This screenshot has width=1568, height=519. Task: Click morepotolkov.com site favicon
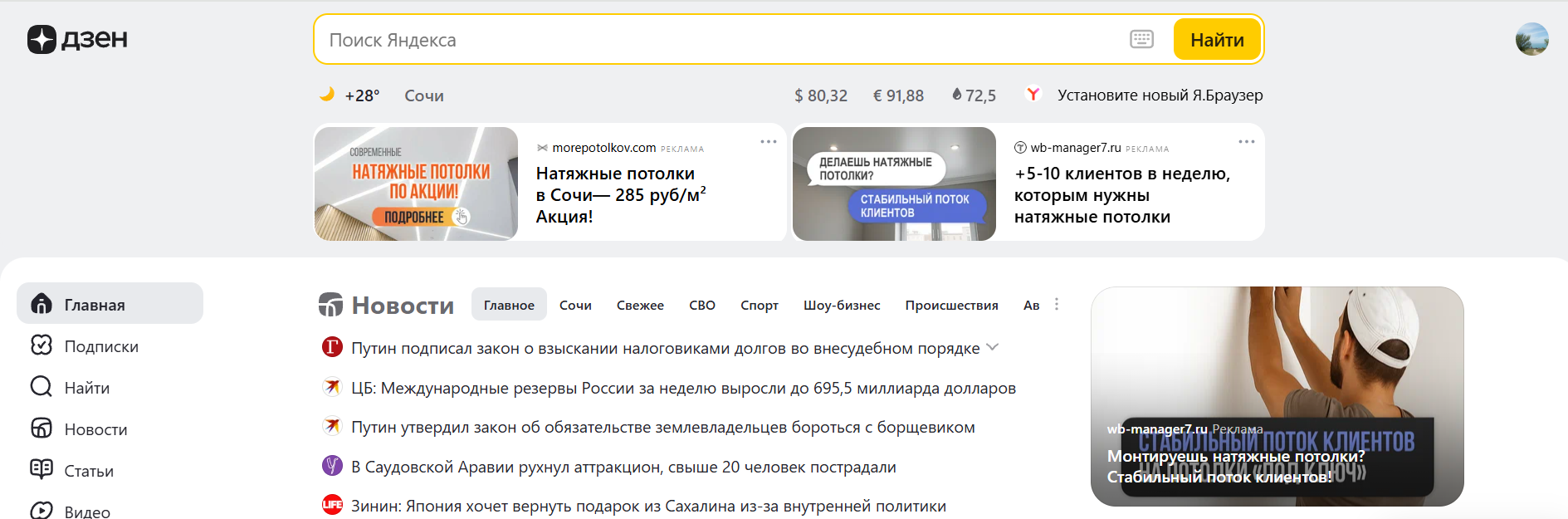542,148
